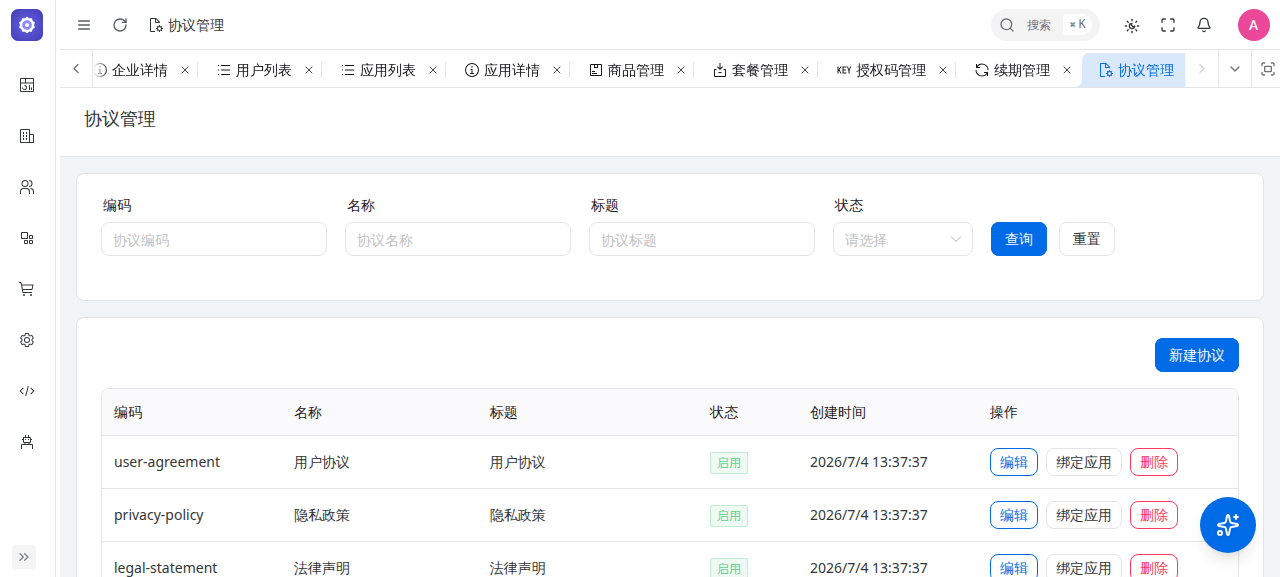1280x577 pixels.
Task: Delete the privacy-policy row
Action: [1154, 515]
